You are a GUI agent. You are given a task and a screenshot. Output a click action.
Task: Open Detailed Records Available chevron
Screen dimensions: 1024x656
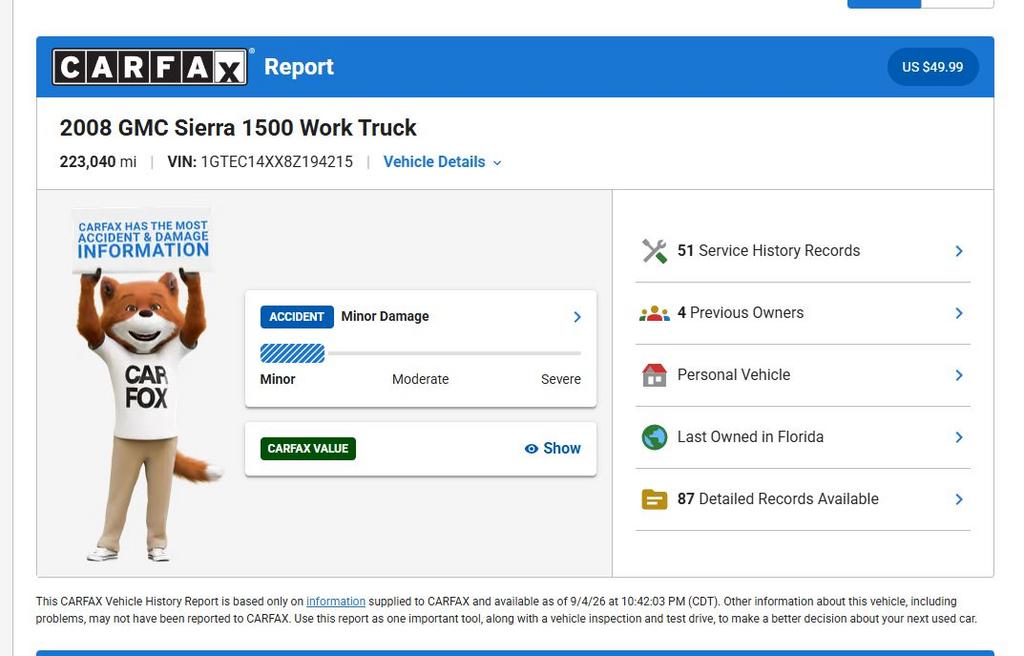pyautogui.click(x=959, y=499)
